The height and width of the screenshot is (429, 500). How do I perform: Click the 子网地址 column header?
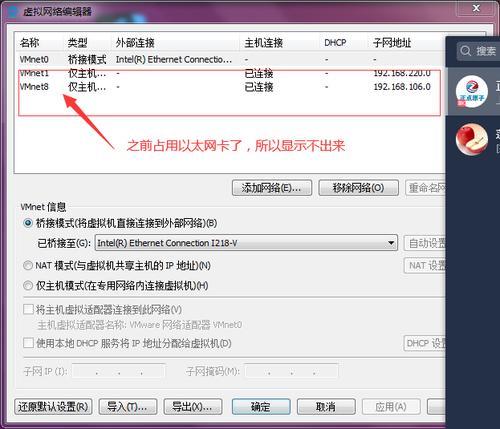click(407, 43)
